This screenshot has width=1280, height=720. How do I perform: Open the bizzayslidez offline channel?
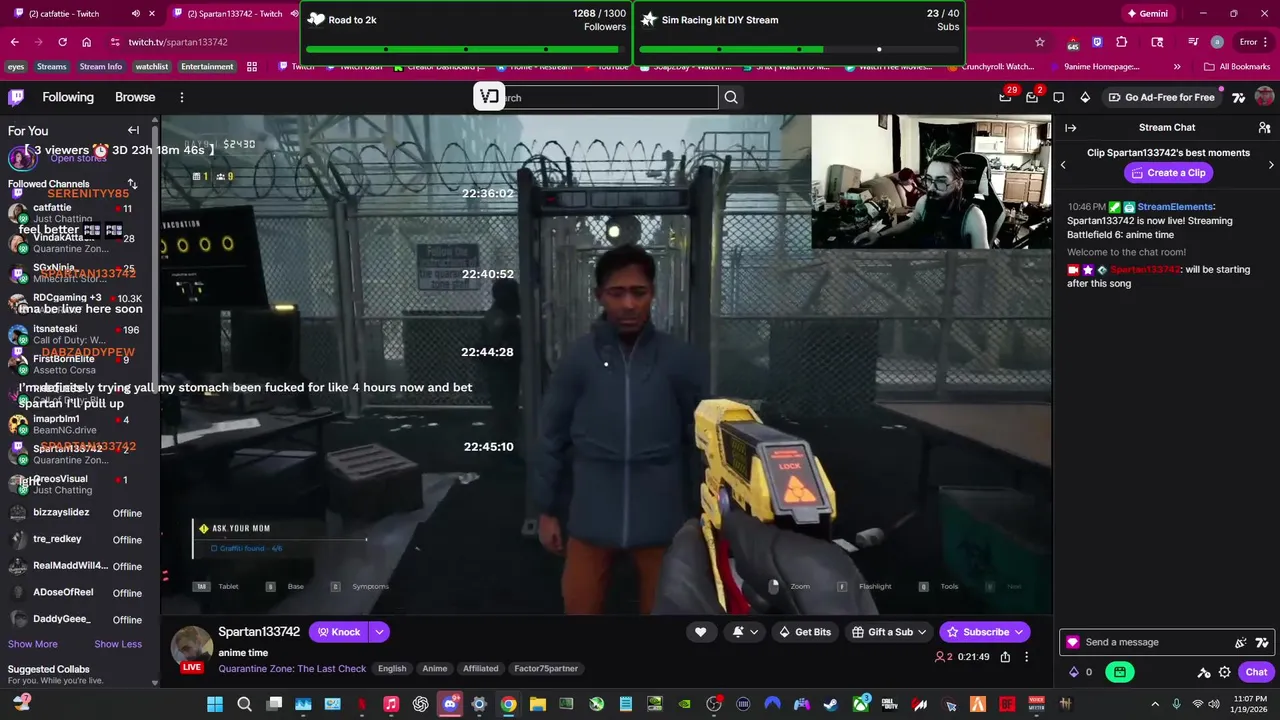75,513
